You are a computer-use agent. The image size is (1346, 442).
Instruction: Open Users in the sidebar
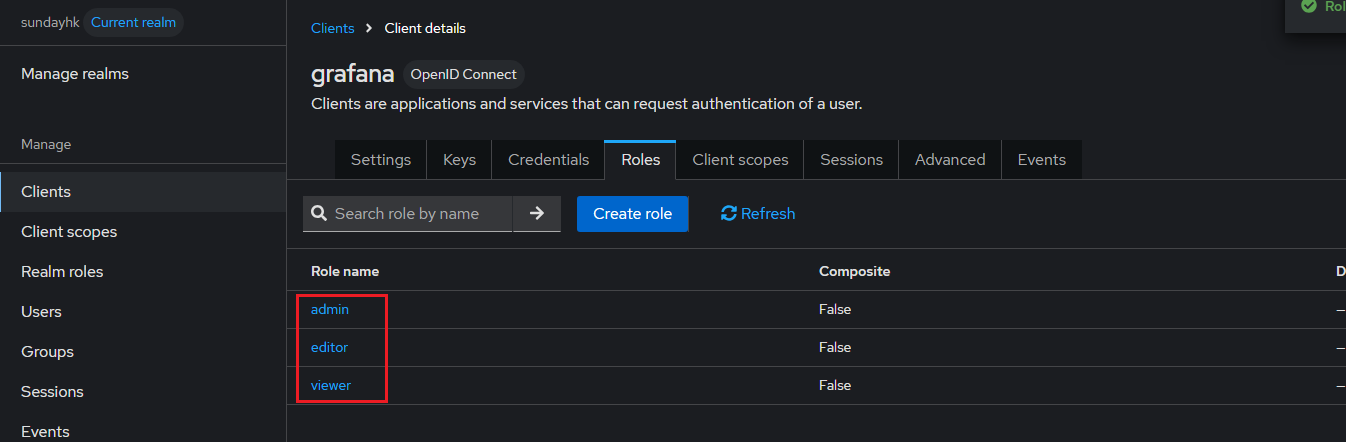pos(143,311)
